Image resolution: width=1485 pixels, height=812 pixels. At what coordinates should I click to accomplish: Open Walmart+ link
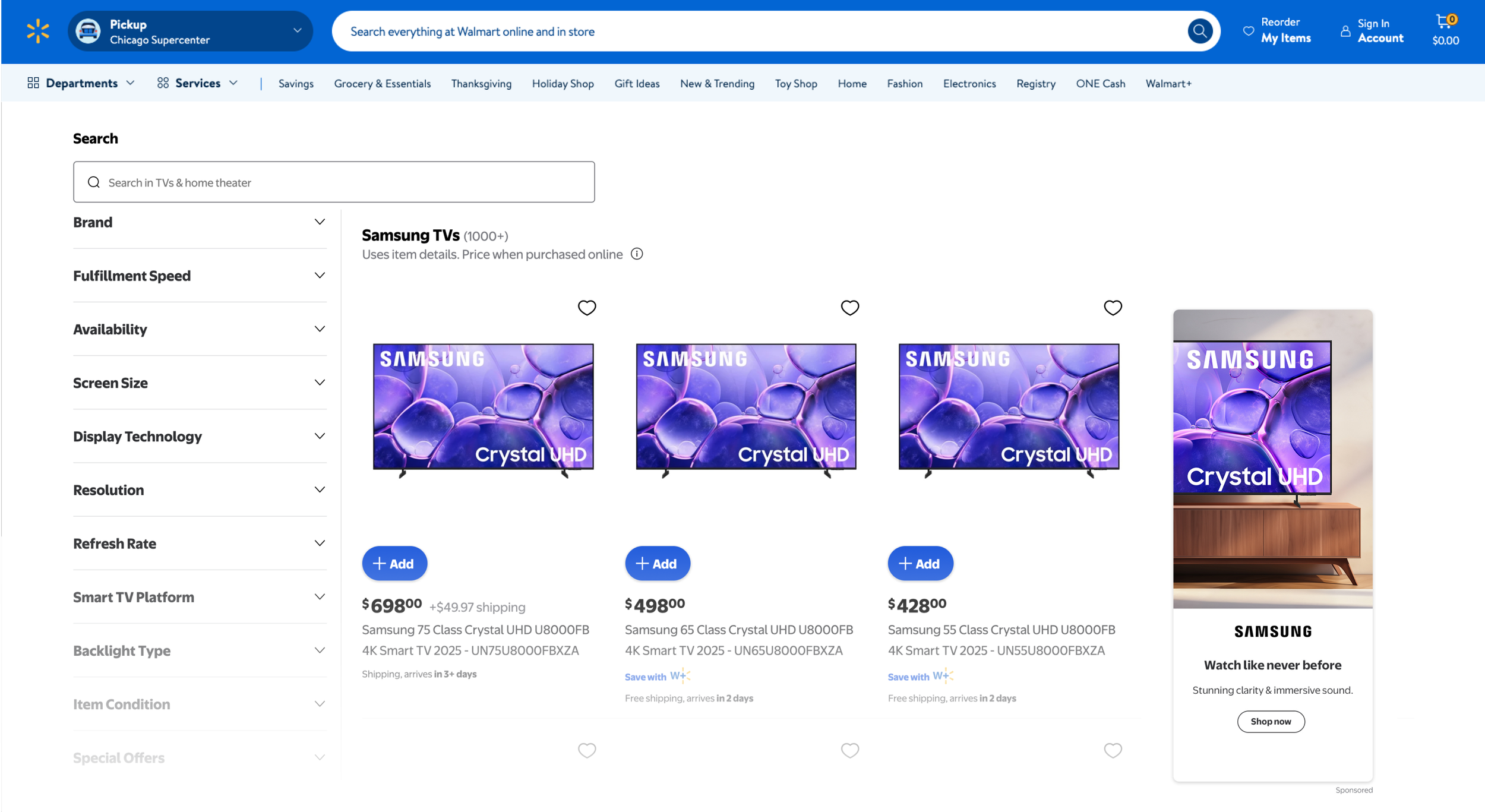(x=1168, y=83)
